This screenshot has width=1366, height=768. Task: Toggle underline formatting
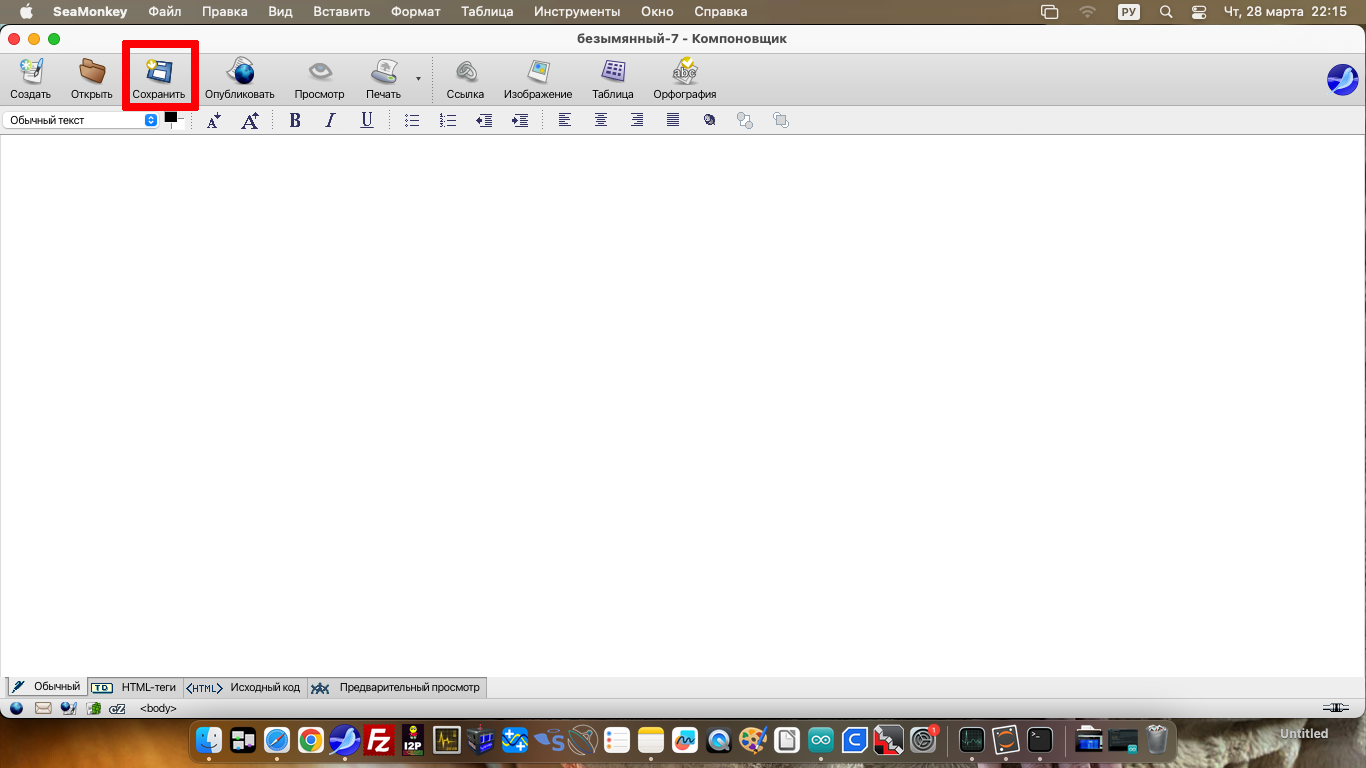[x=367, y=120]
